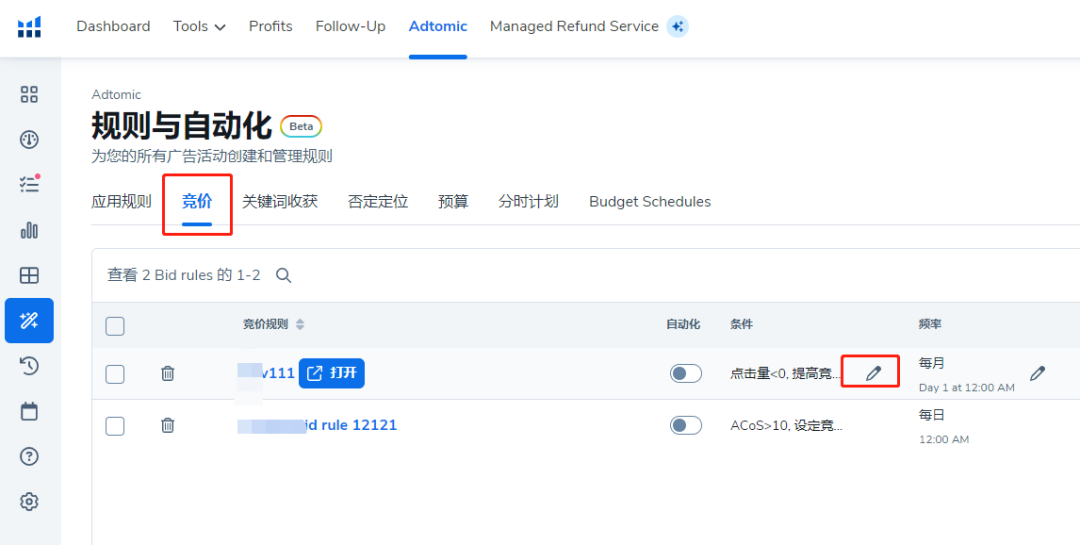
Task: Open the history clock sidebar icon
Action: click(29, 367)
